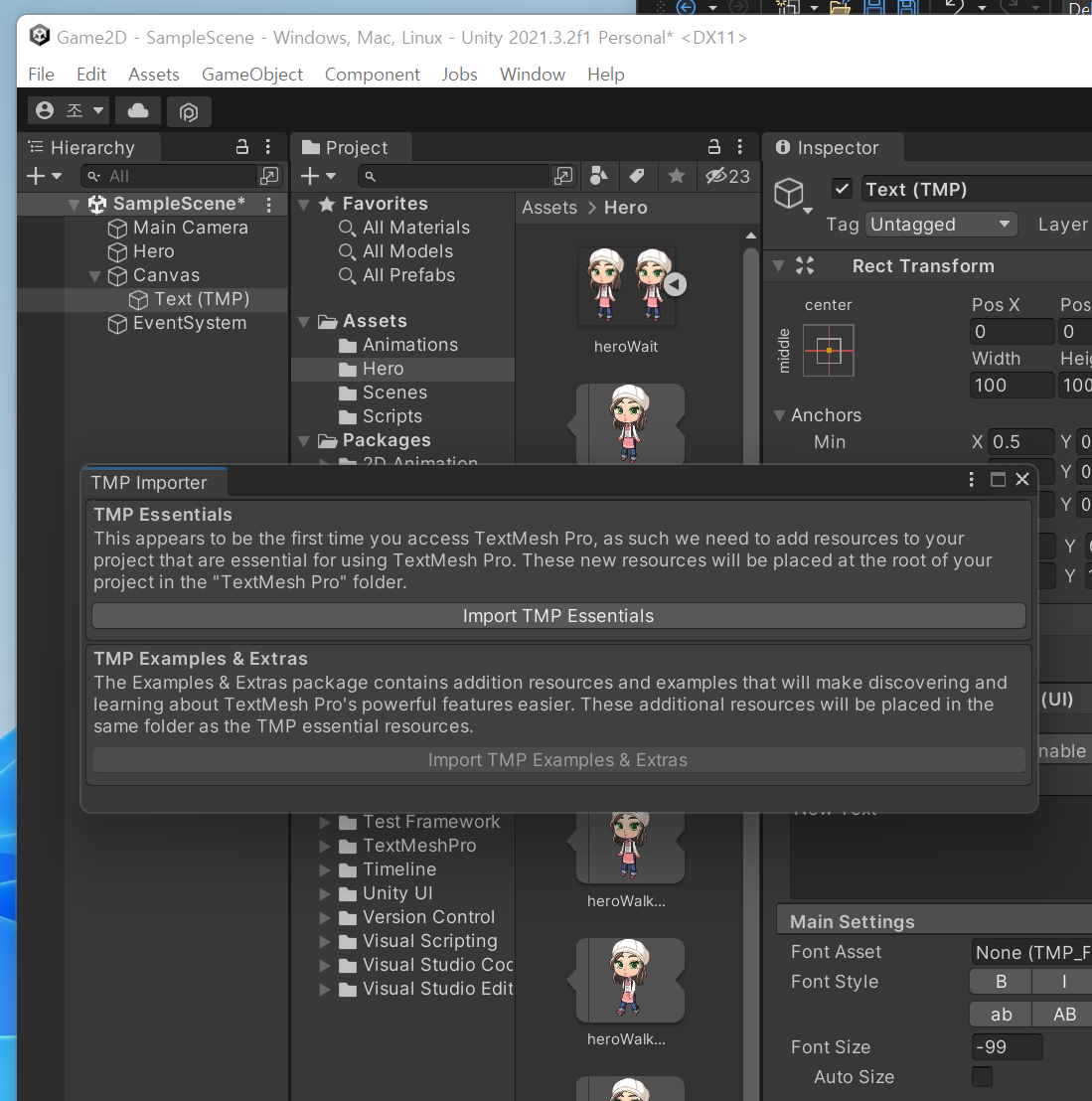Toggle hidden packages visibility 23
This screenshot has height=1101, width=1092.
[728, 176]
